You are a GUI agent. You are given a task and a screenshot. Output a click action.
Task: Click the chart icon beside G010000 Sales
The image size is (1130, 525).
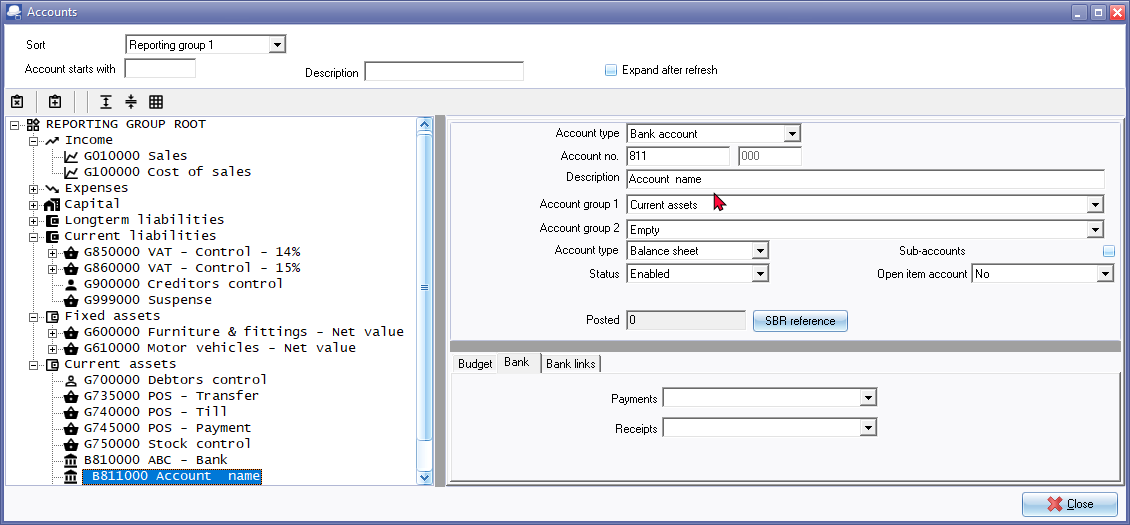[x=71, y=156]
